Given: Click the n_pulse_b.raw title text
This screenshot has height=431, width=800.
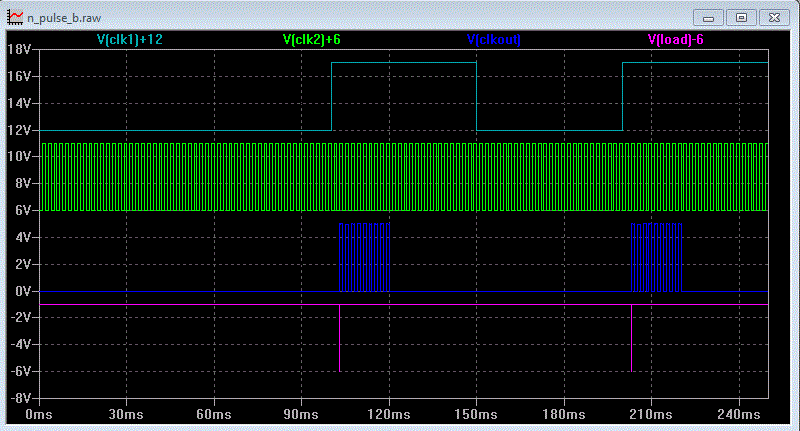Looking at the screenshot, I should [64, 18].
